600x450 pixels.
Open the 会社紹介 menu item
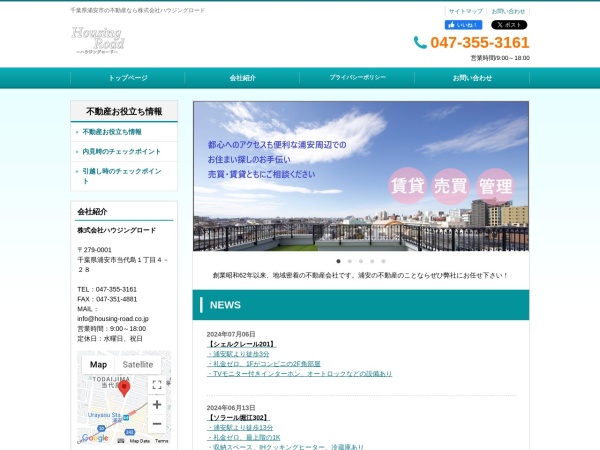click(243, 78)
